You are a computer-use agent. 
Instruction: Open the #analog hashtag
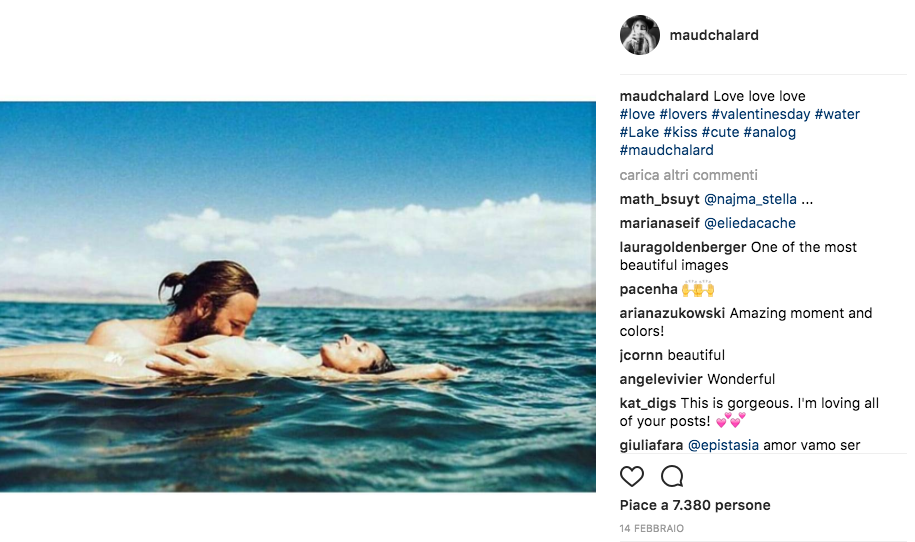[769, 132]
